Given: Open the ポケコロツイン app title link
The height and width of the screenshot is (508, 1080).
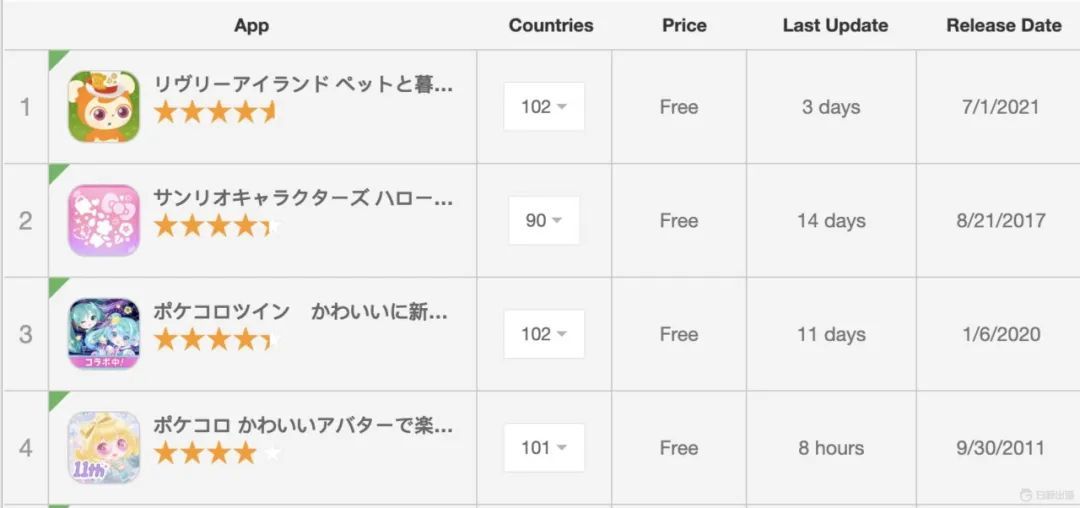Looking at the screenshot, I should 300,312.
